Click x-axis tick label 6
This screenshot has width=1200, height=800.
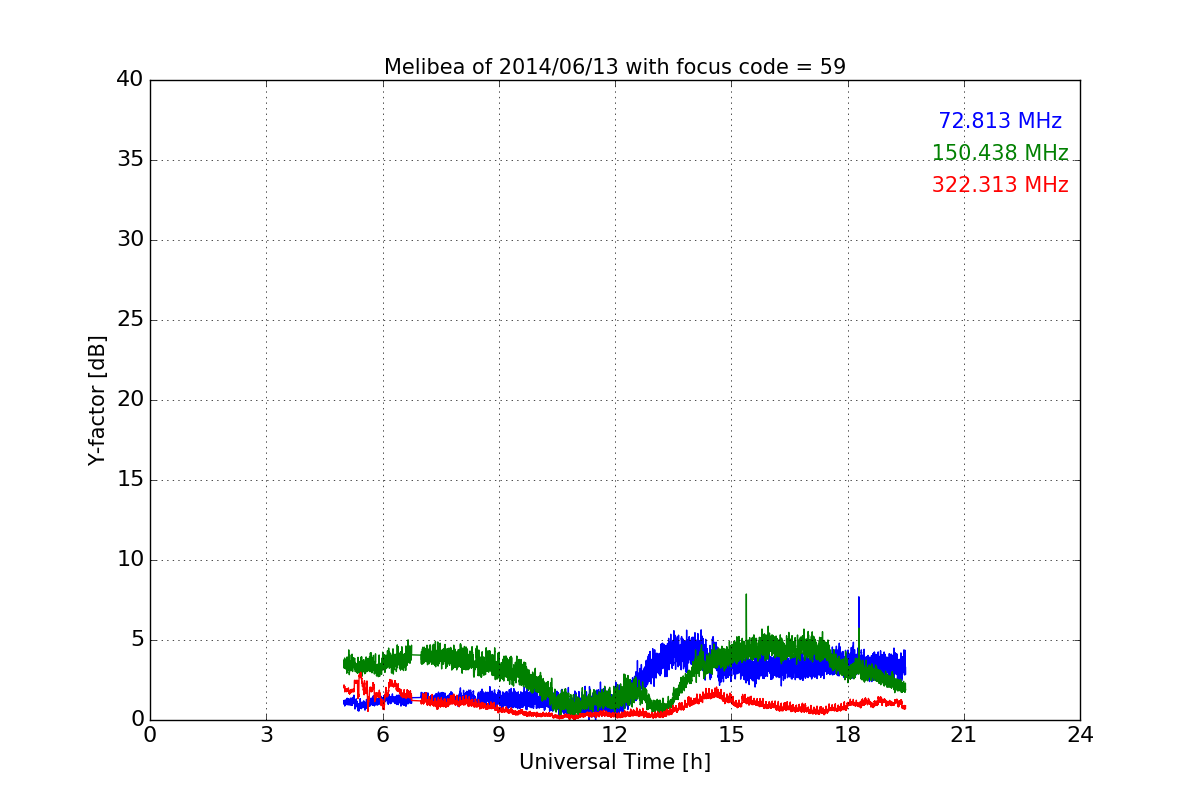pyautogui.click(x=383, y=734)
